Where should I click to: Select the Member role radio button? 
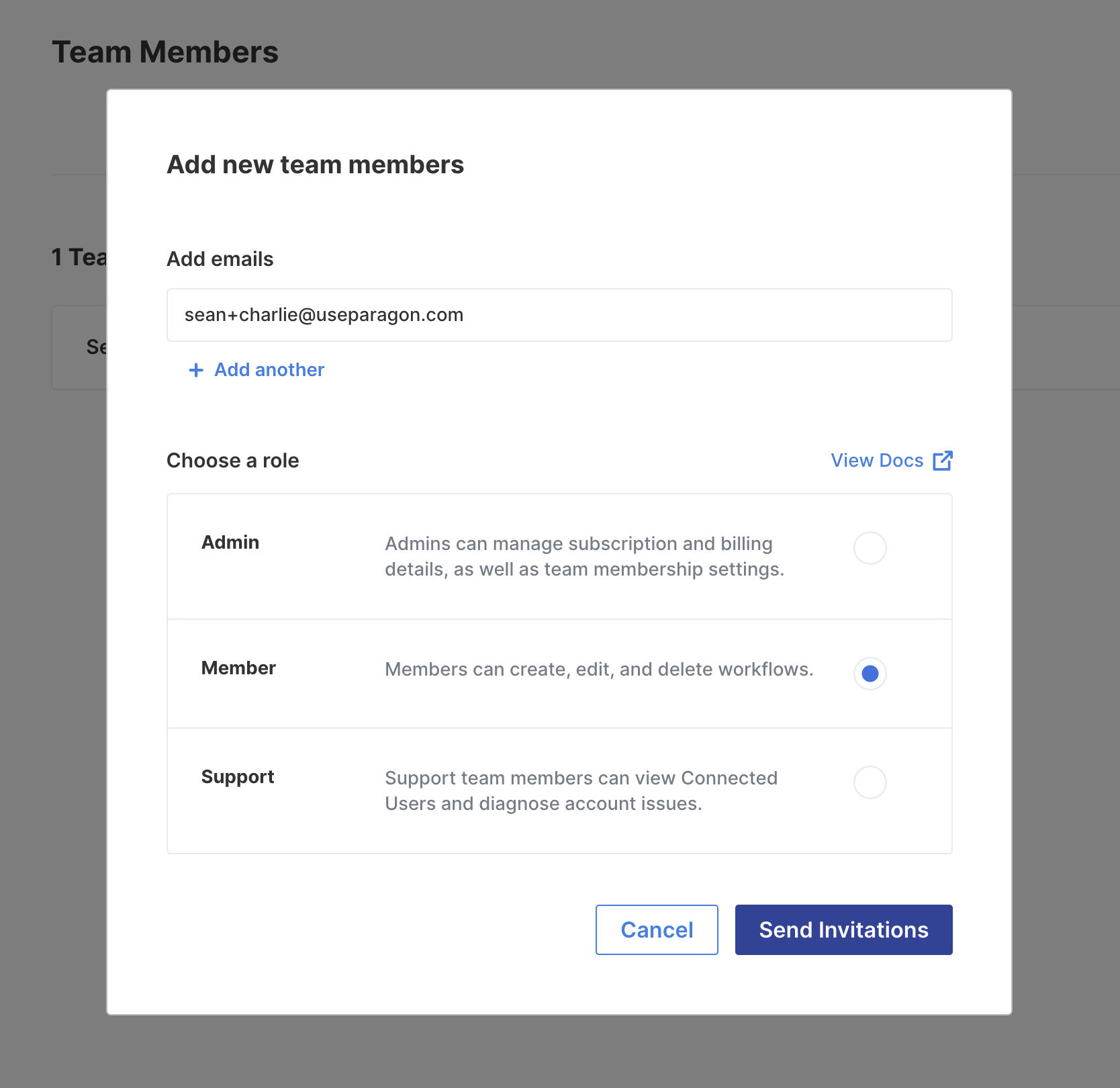pyautogui.click(x=870, y=674)
